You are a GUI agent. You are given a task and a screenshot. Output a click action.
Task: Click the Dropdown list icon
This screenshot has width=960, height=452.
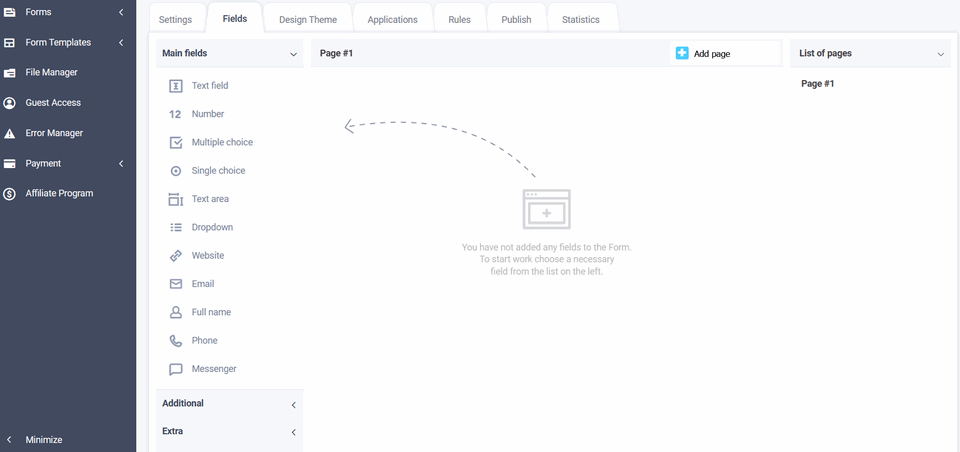coord(176,228)
